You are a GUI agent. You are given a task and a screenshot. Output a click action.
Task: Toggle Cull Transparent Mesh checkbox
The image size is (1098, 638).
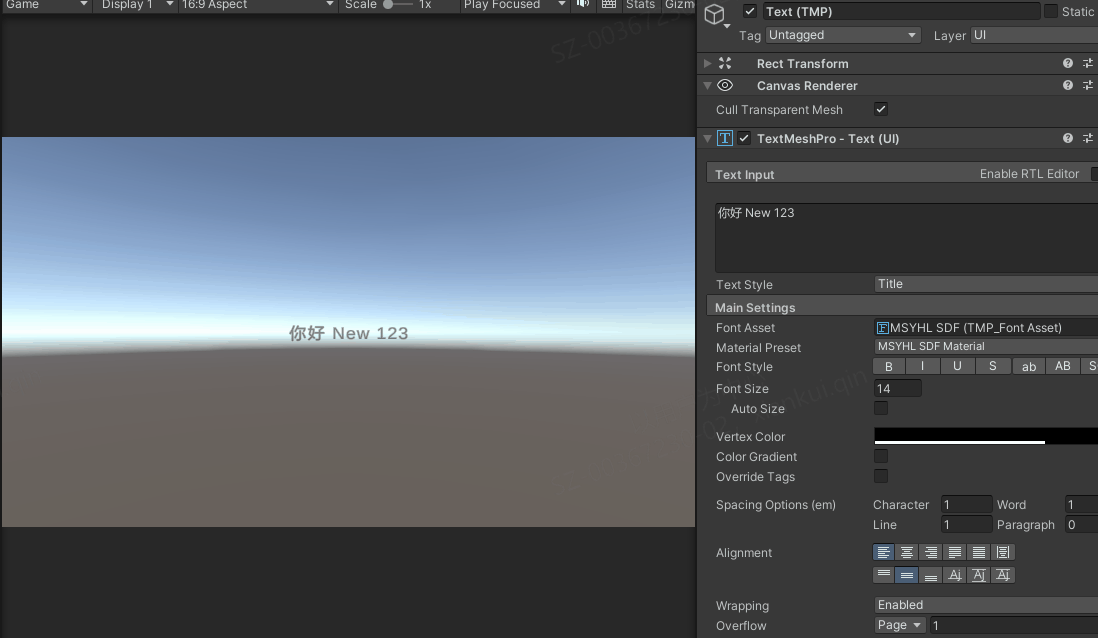pyautogui.click(x=881, y=109)
